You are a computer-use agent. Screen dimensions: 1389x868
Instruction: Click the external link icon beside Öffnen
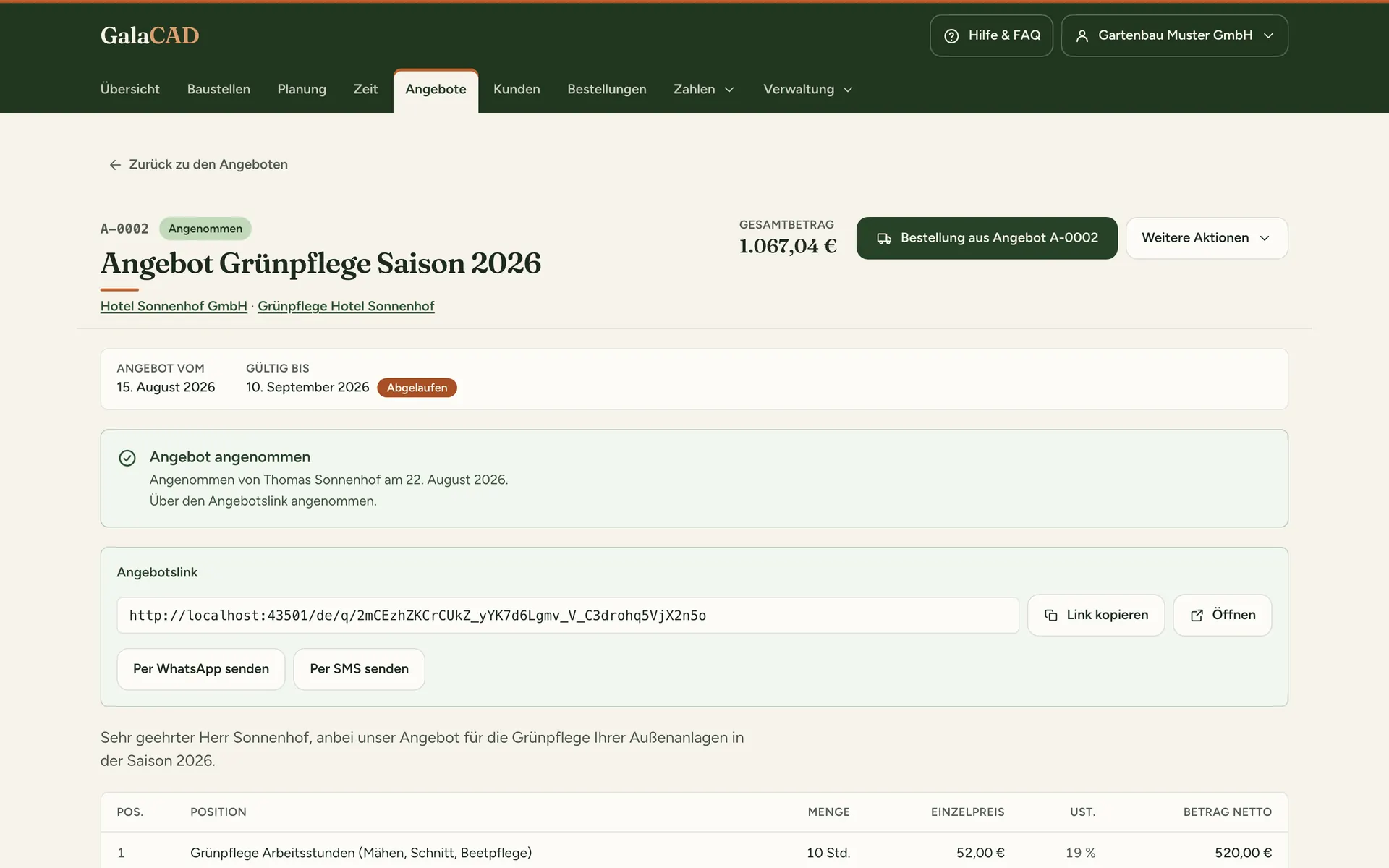click(x=1197, y=615)
